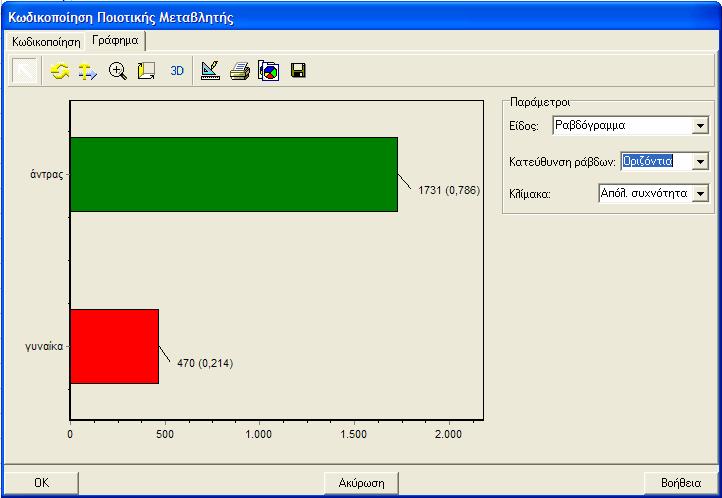The height and width of the screenshot is (498, 722).
Task: Click the red γυναίκα bar
Action: [115, 346]
